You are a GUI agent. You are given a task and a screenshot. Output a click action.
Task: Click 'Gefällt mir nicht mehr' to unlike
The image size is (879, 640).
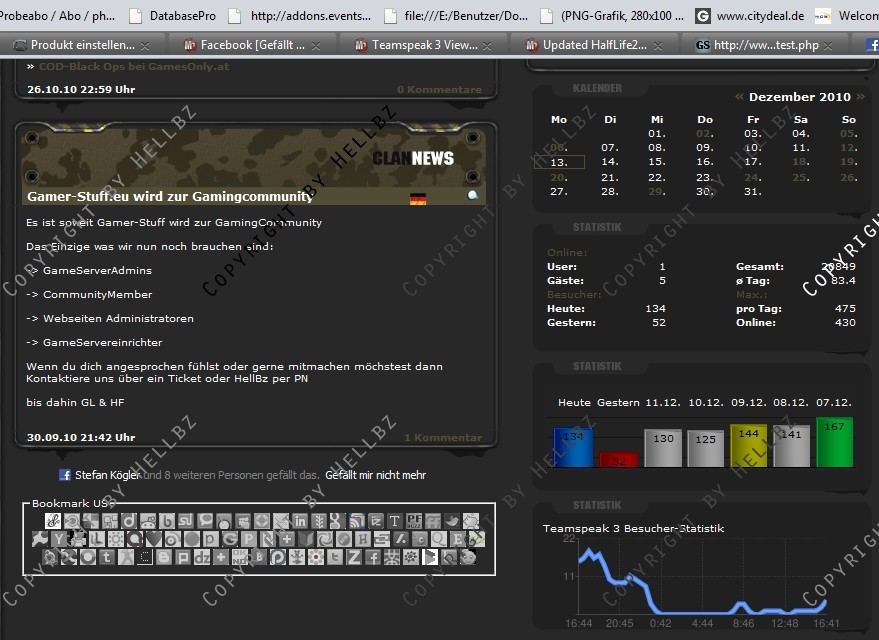point(375,475)
